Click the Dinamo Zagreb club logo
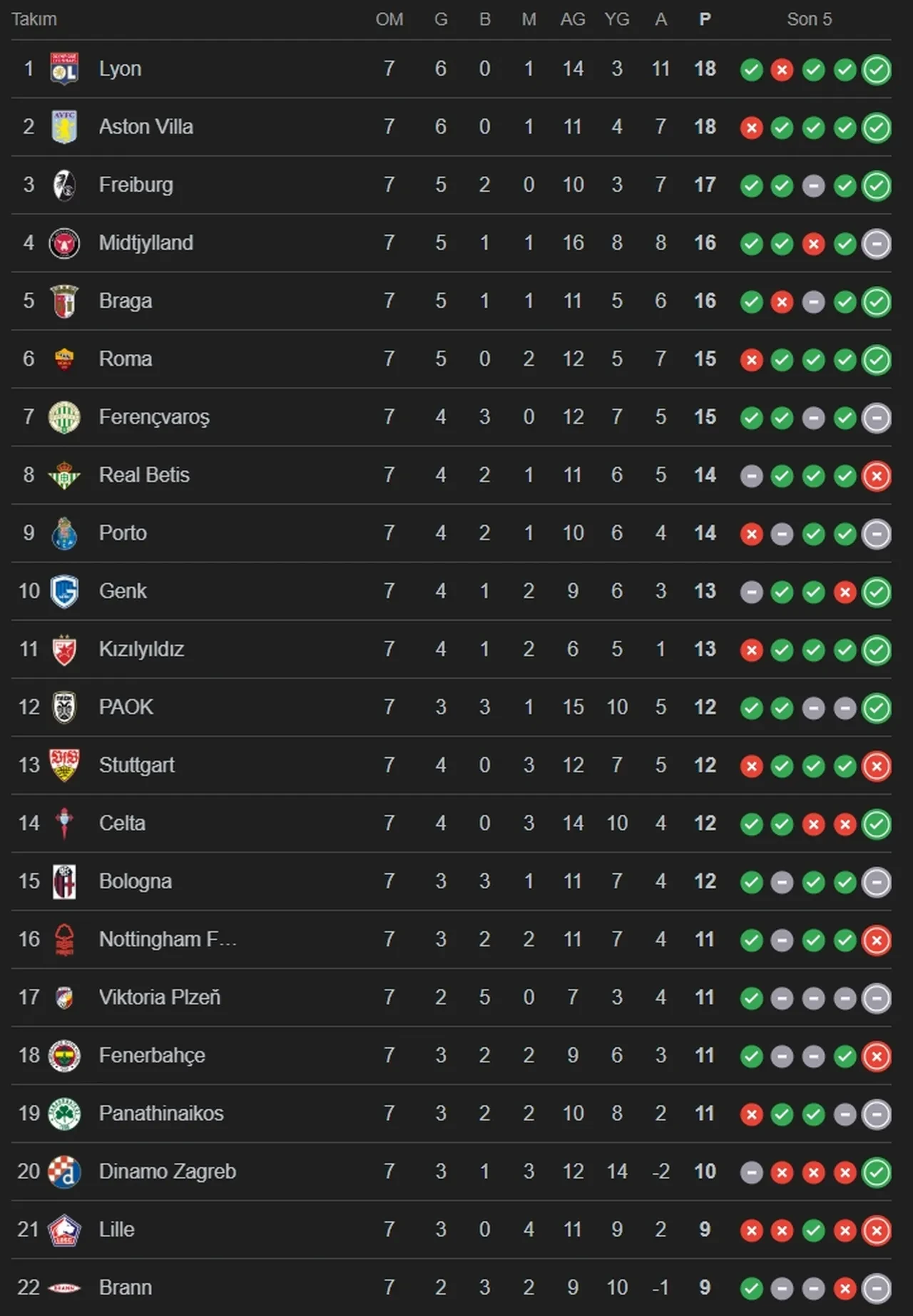 [x=64, y=1172]
